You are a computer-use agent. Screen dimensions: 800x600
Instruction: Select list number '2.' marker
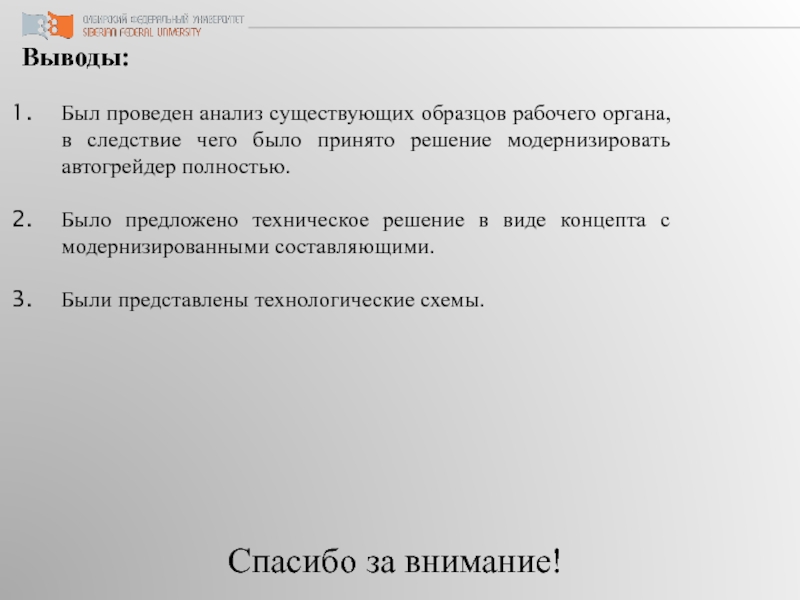point(25,219)
